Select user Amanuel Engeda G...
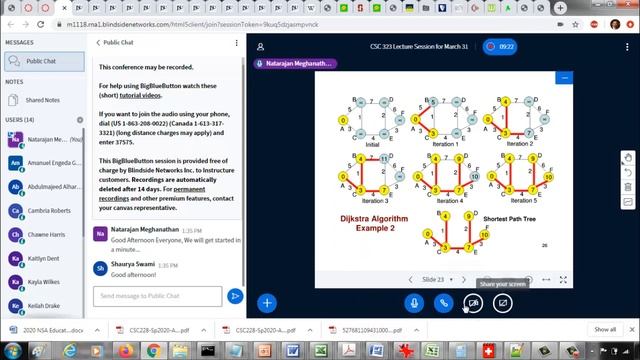The image size is (640, 360). click(x=44, y=163)
